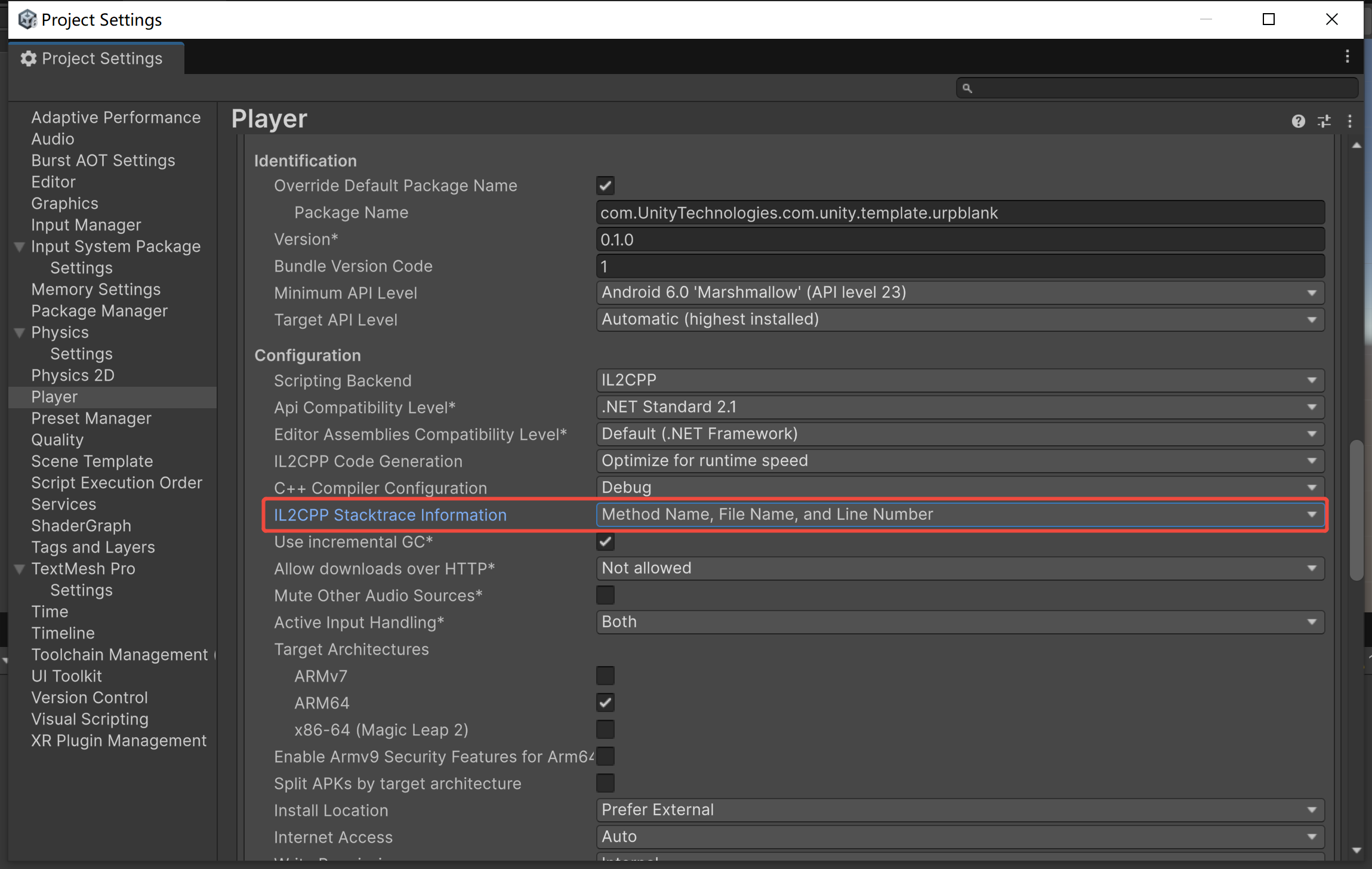
Task: Click the Unity logo in title bar
Action: tap(27, 20)
